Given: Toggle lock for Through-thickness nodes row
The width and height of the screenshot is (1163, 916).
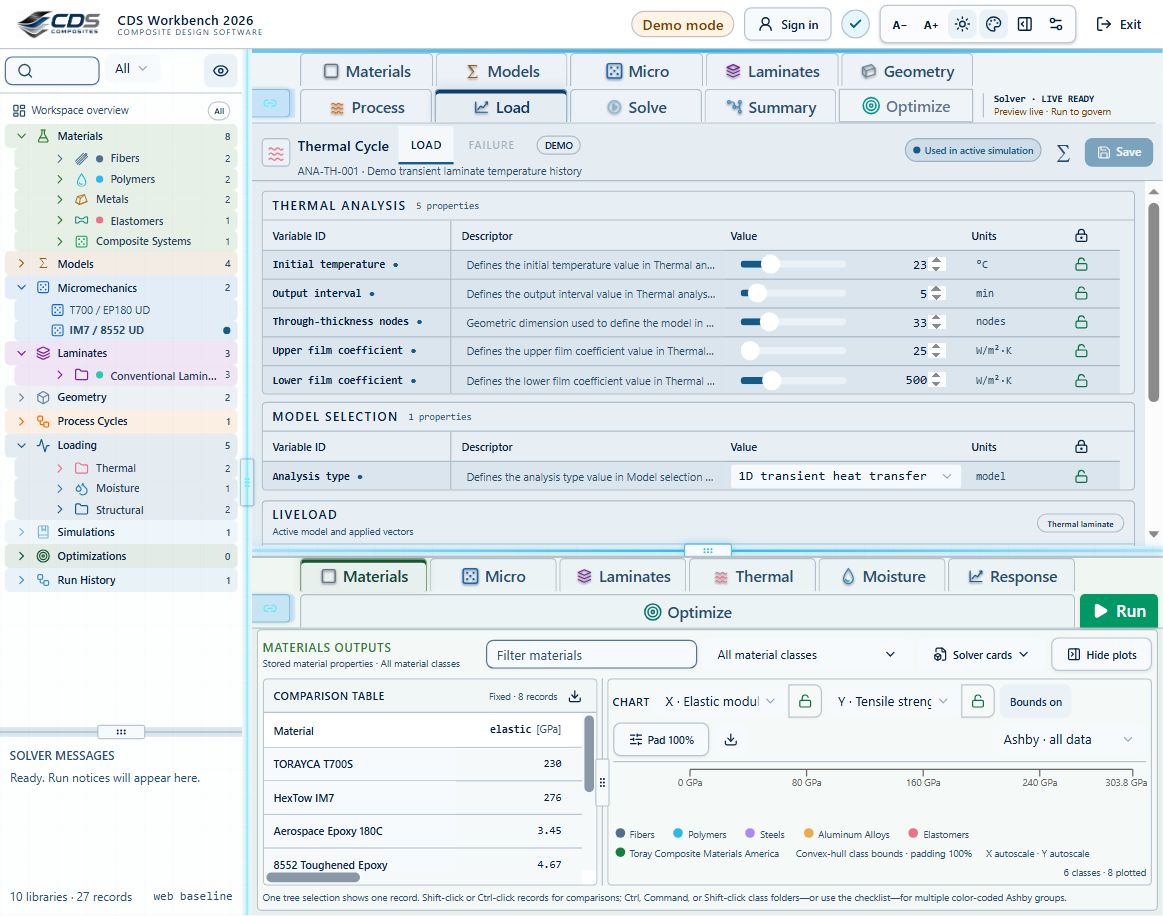Looking at the screenshot, I should (1081, 322).
